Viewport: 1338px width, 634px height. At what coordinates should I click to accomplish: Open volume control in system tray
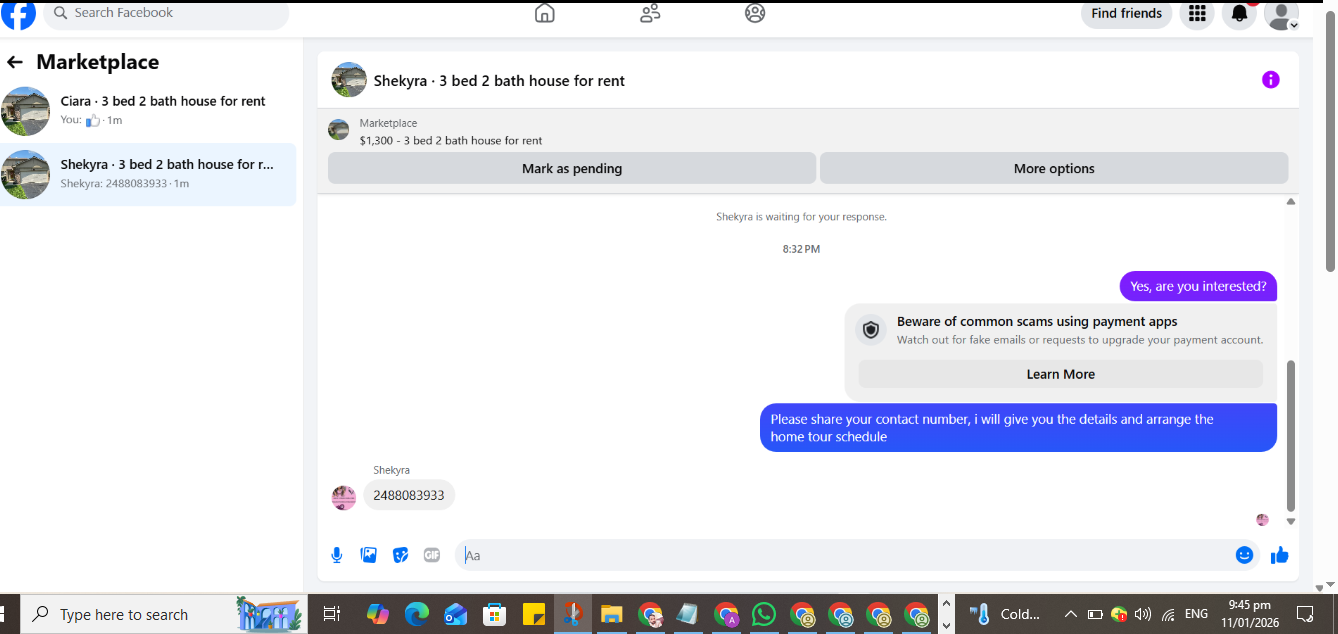coord(1143,614)
